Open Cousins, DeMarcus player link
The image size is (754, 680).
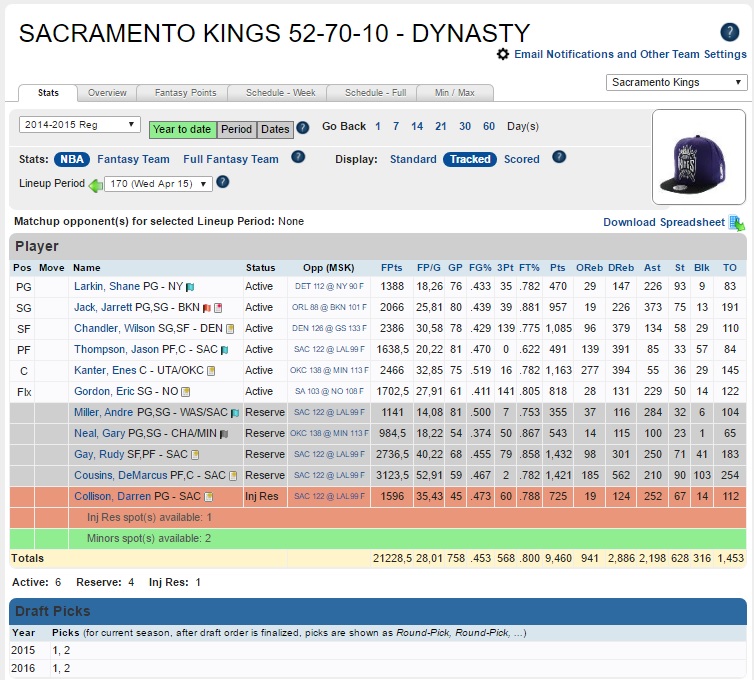coord(121,475)
